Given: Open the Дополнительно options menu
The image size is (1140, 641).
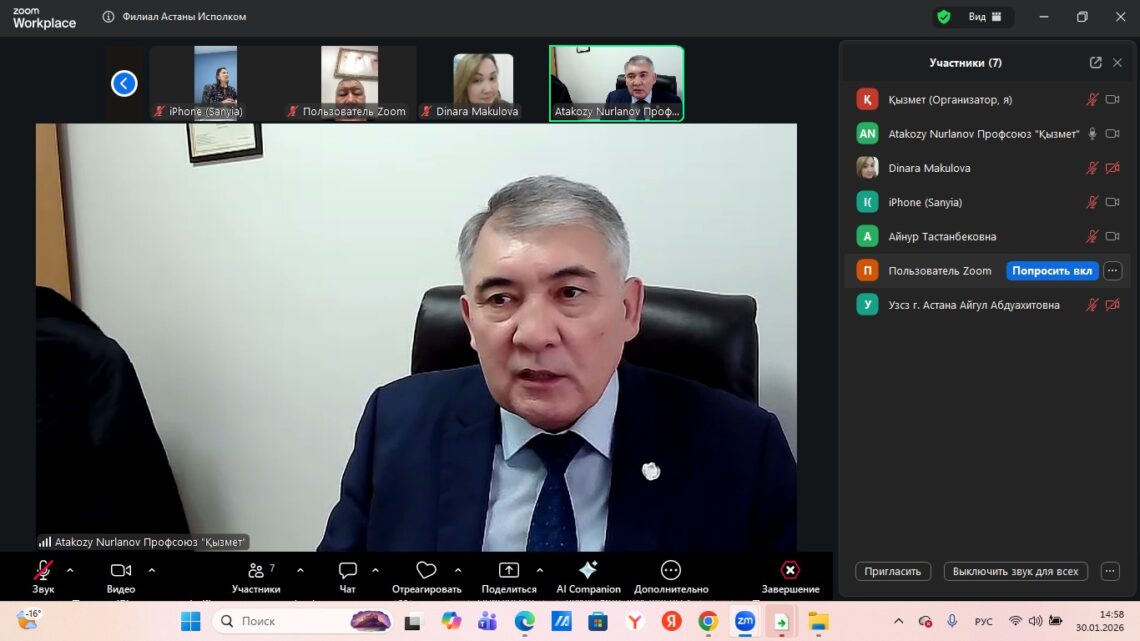Looking at the screenshot, I should pyautogui.click(x=669, y=570).
